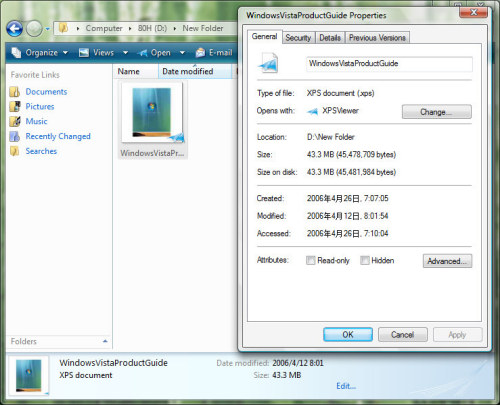Close the Properties dialog
The image size is (500, 405).
coord(473,12)
